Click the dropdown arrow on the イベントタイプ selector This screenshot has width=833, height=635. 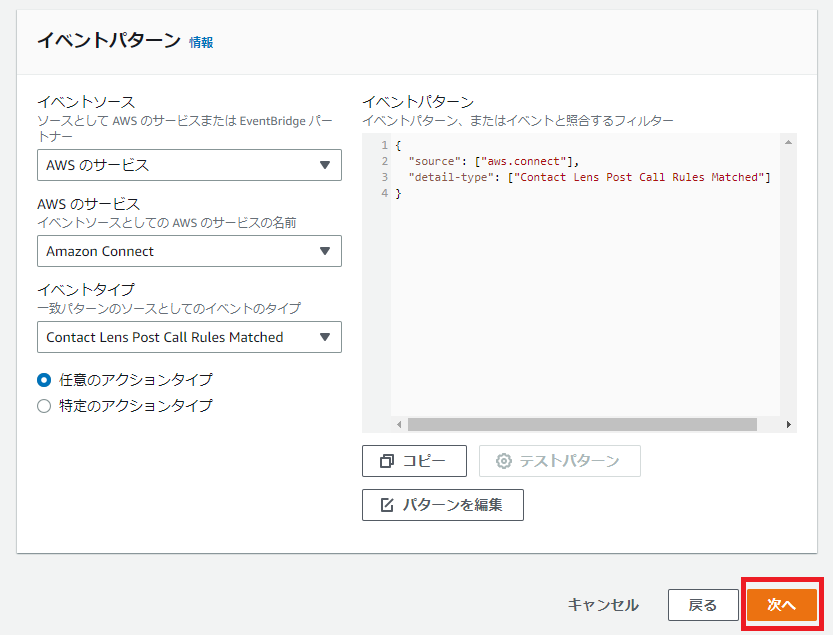coord(327,337)
